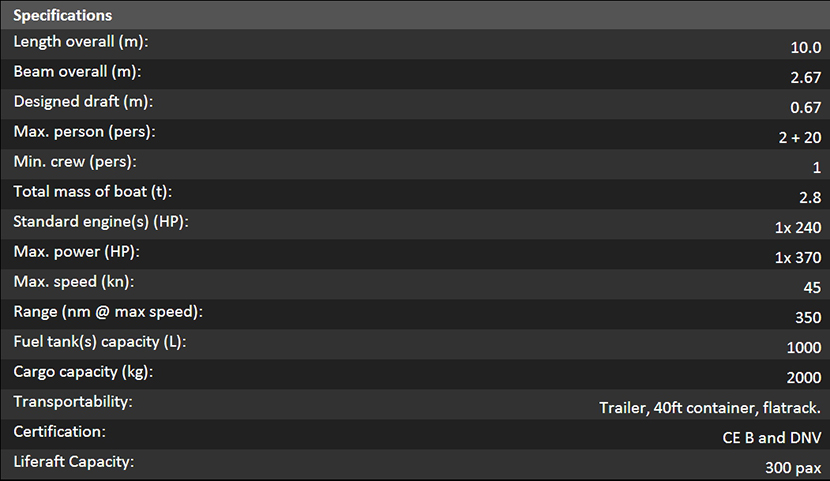Click the Total mass of boat label
Image resolution: width=830 pixels, height=481 pixels.
point(100,192)
